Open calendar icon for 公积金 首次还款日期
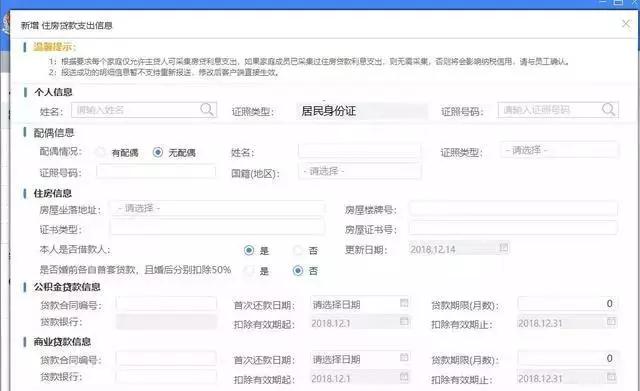Viewport: 640px width, 391px height. [x=404, y=303]
